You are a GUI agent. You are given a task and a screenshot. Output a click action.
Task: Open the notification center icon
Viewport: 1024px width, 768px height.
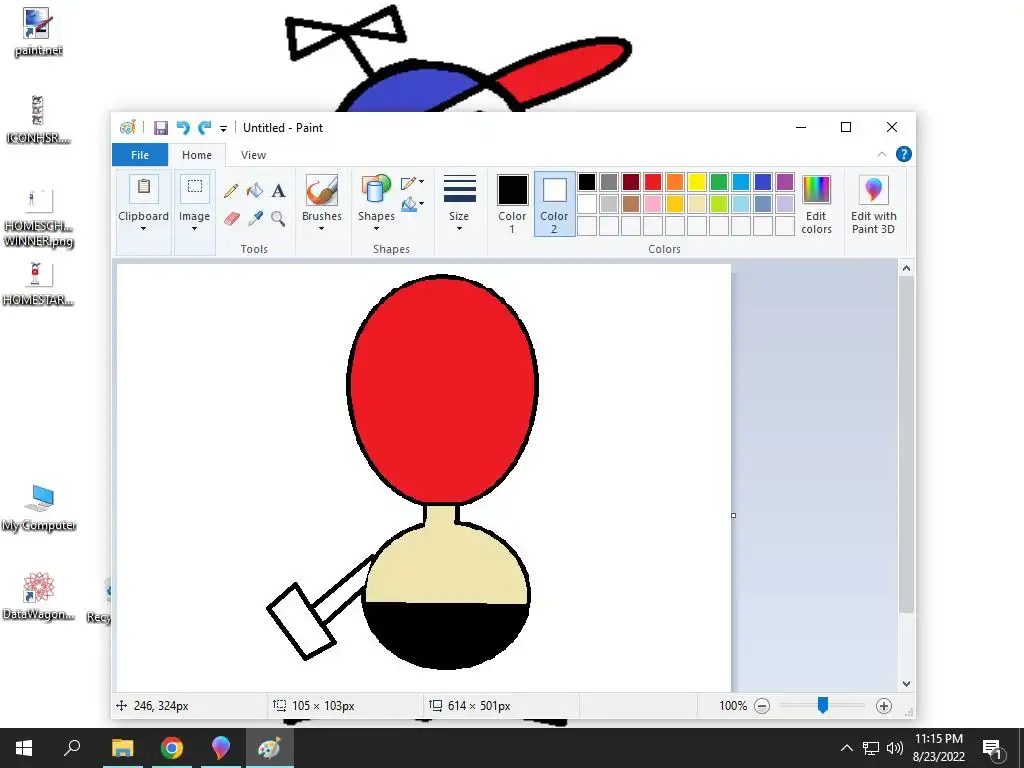[992, 748]
